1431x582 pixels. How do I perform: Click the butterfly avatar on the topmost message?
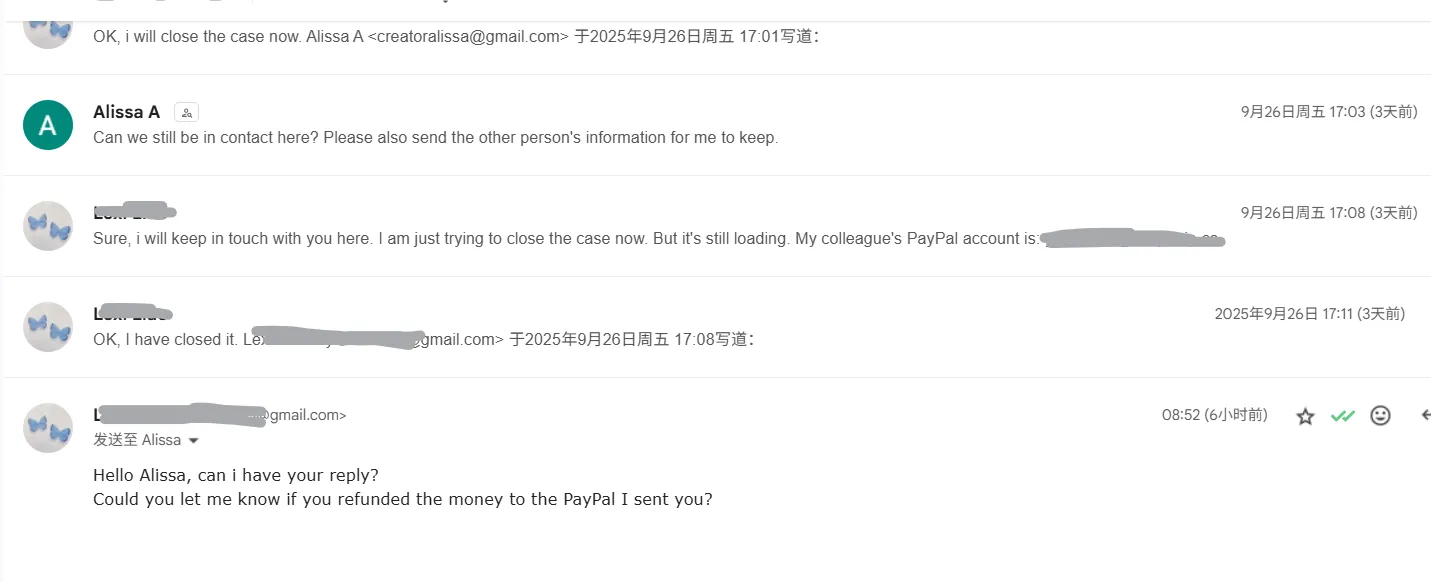coord(48,28)
